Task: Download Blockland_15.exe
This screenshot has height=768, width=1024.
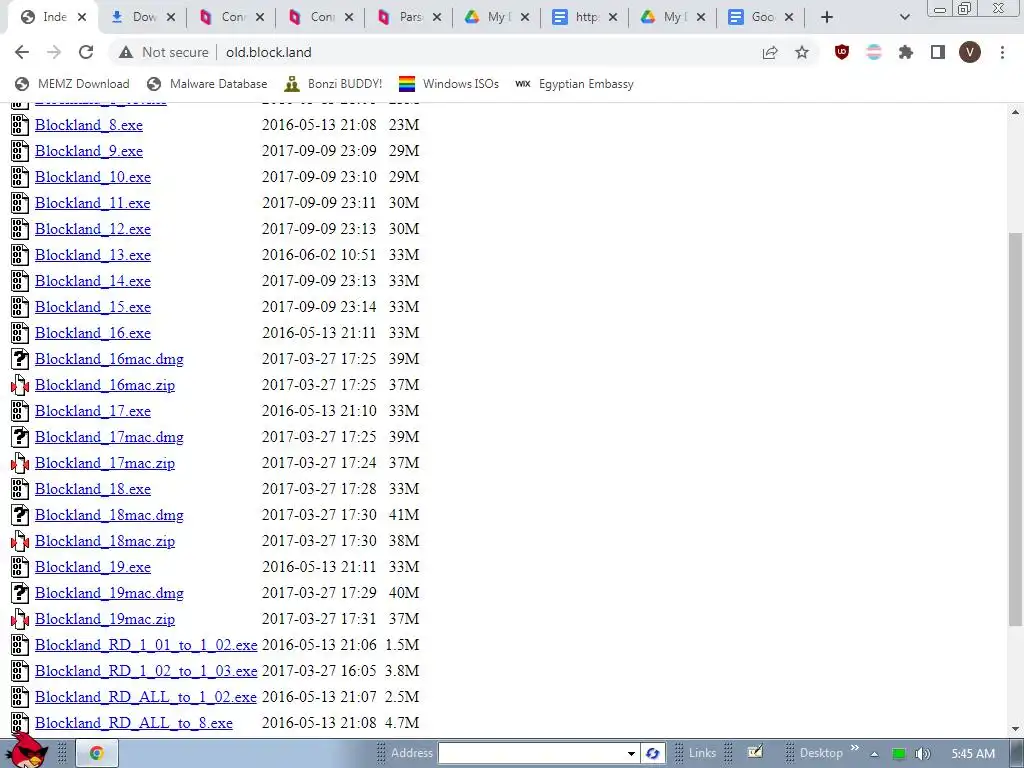Action: (x=93, y=307)
